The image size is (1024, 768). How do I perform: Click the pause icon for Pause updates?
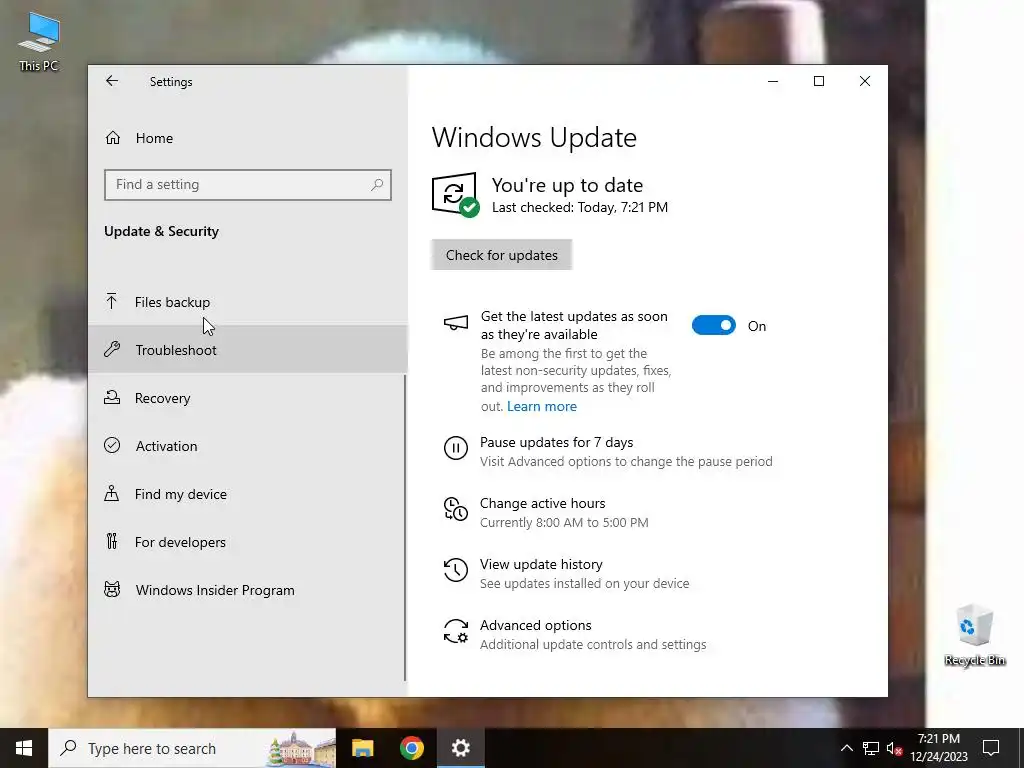[456, 449]
